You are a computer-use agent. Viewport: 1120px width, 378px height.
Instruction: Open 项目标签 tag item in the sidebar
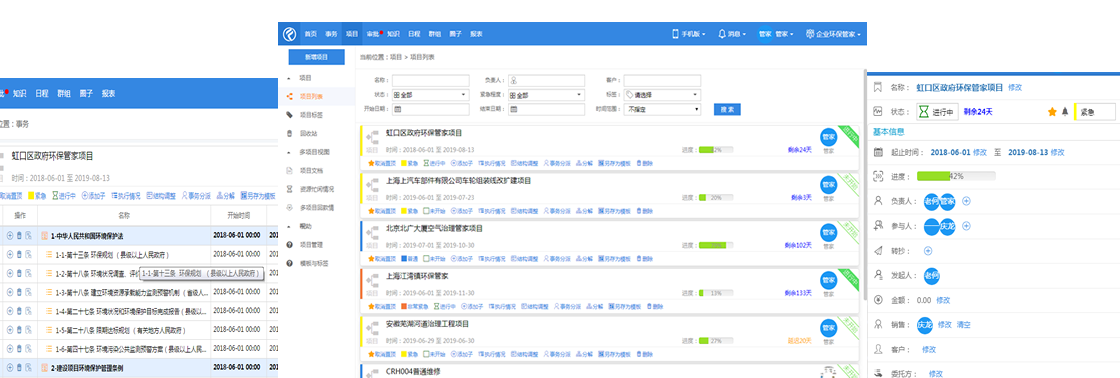(311, 114)
